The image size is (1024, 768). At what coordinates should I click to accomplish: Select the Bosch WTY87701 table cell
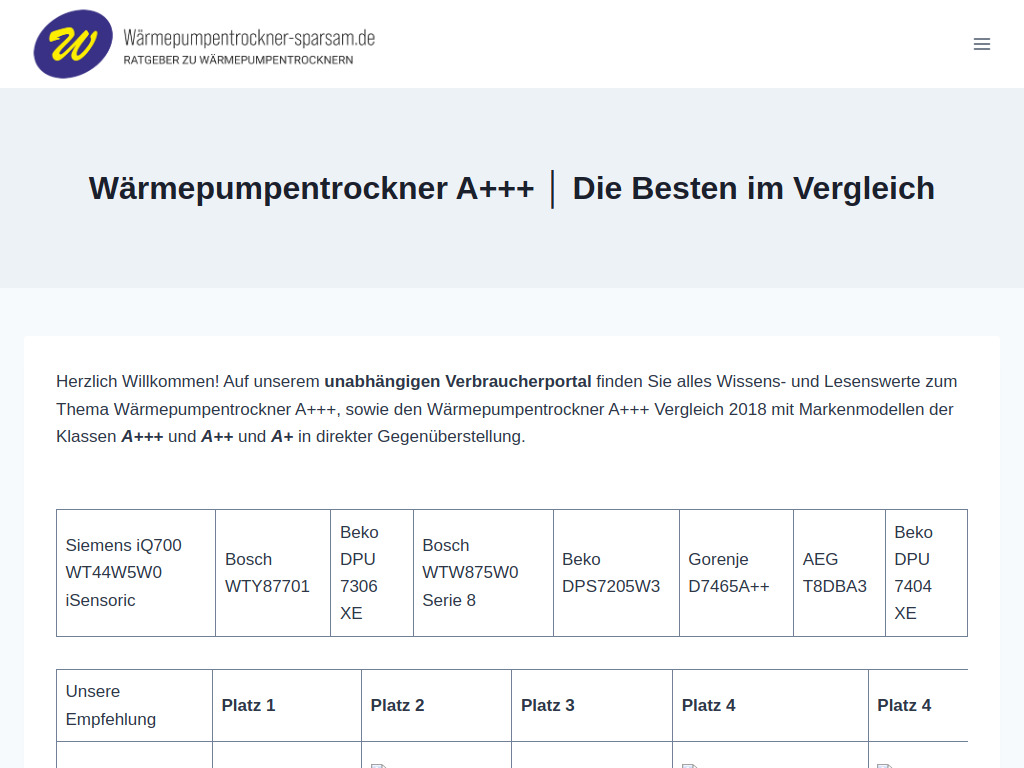[x=272, y=573]
